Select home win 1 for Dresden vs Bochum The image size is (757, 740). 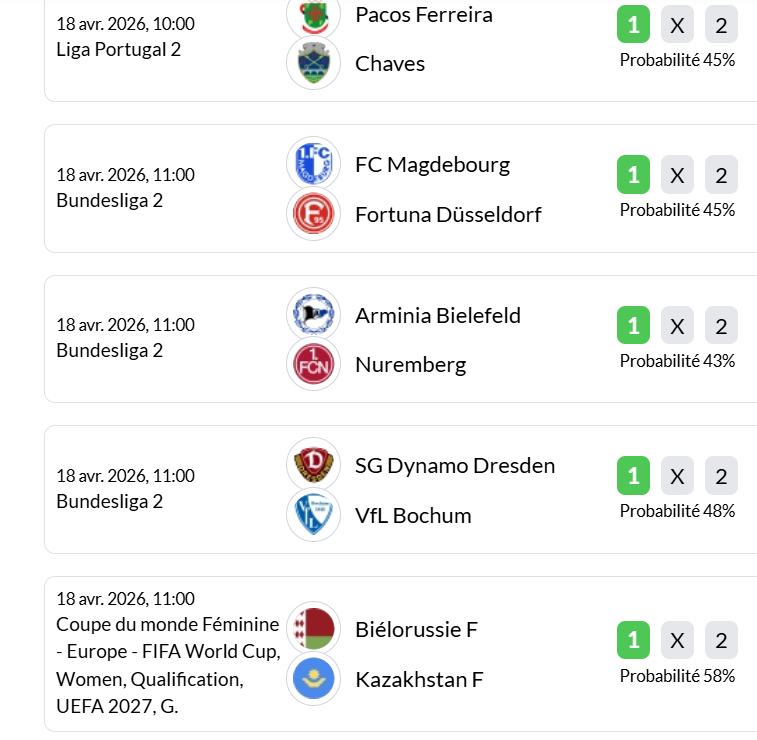click(633, 477)
